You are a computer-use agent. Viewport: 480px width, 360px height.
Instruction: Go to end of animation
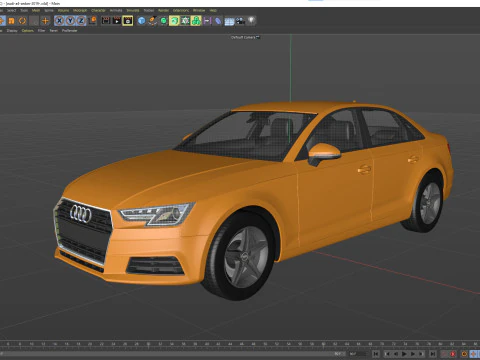(433, 354)
